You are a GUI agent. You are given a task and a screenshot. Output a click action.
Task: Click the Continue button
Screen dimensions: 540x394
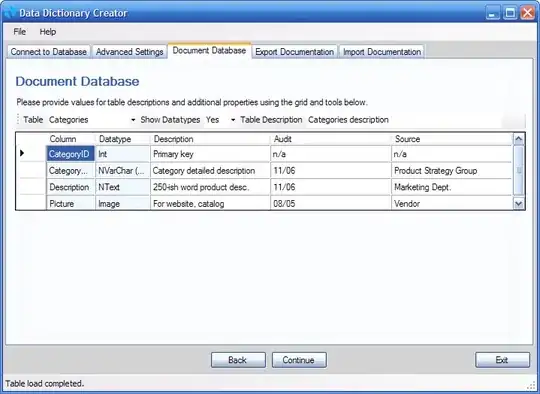click(x=299, y=360)
